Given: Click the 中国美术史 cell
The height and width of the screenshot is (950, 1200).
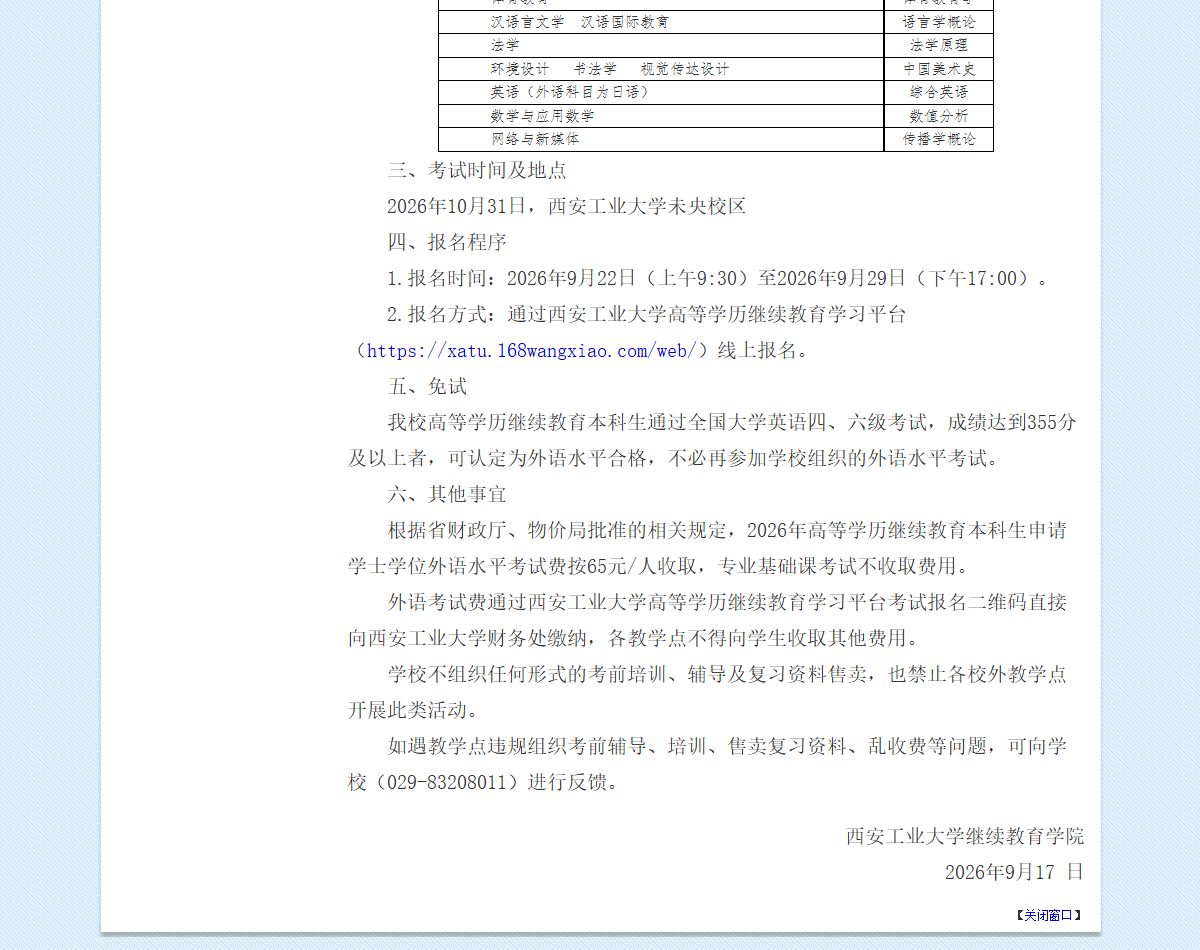Looking at the screenshot, I should tap(939, 69).
